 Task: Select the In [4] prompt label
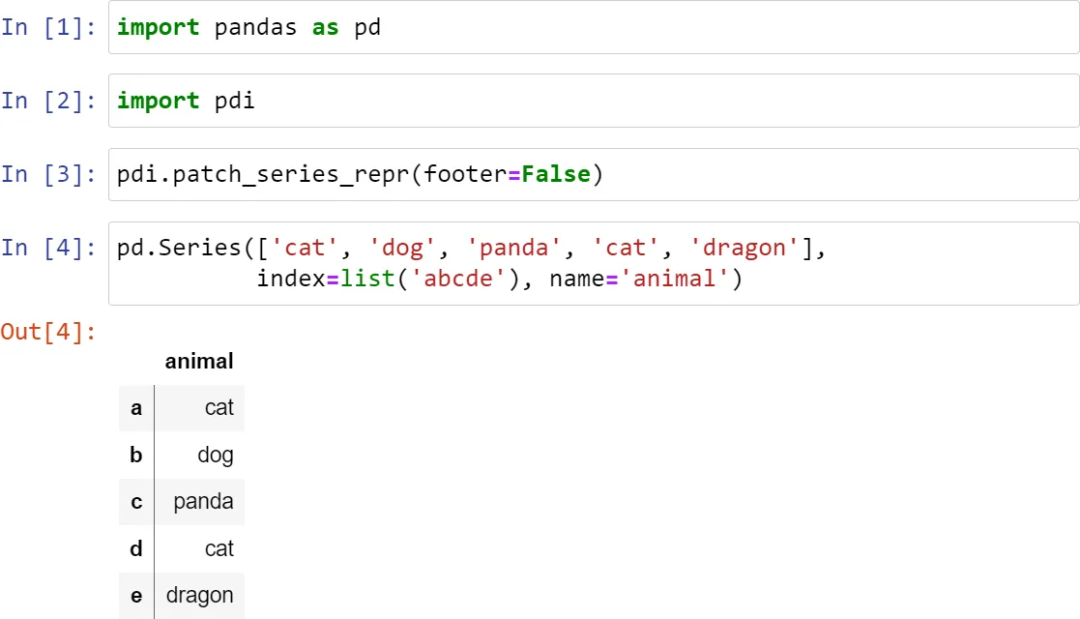(x=49, y=248)
